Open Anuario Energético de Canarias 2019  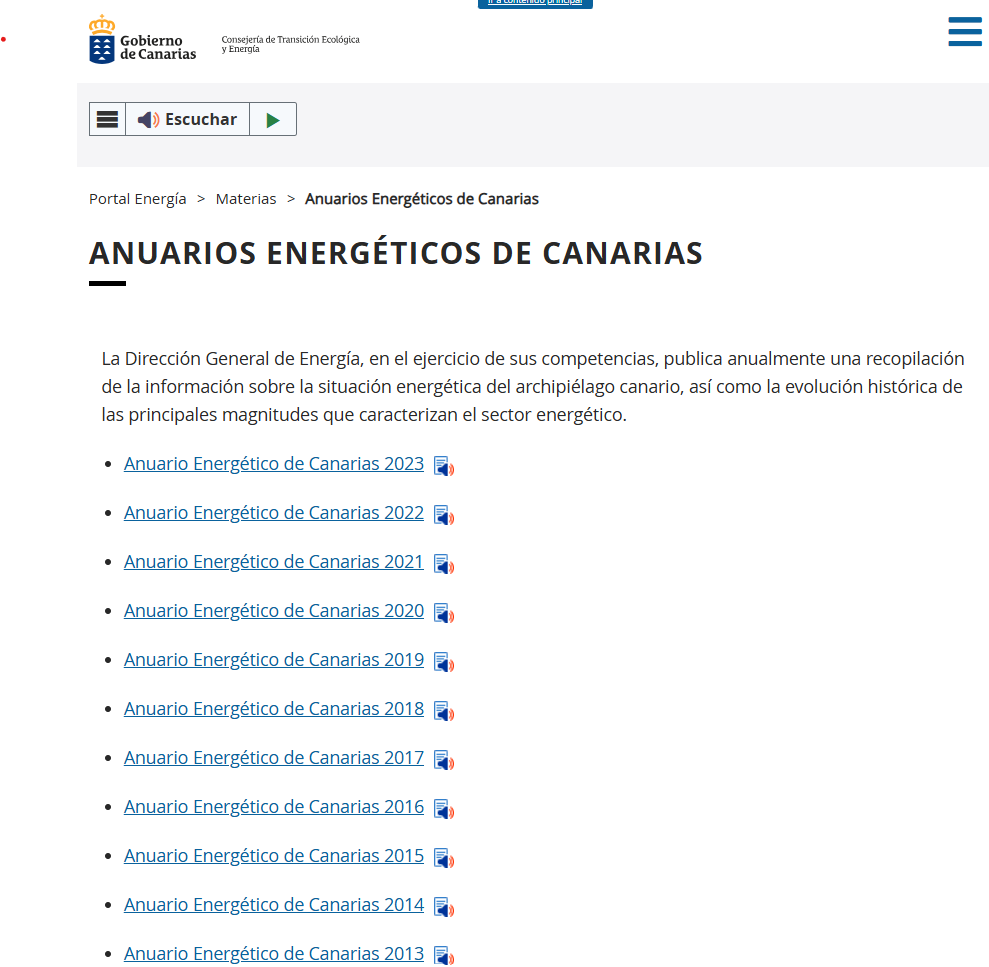coord(273,659)
